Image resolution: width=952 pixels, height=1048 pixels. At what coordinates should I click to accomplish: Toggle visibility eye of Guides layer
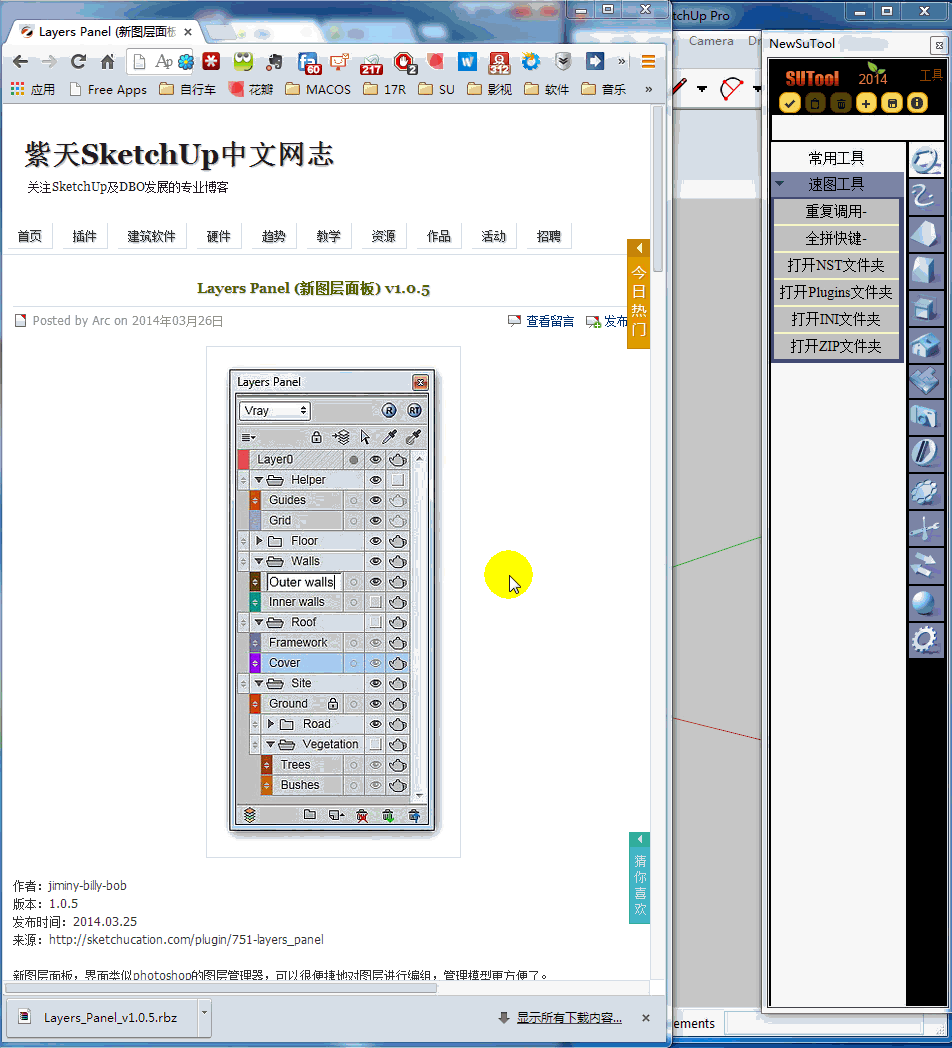(376, 500)
